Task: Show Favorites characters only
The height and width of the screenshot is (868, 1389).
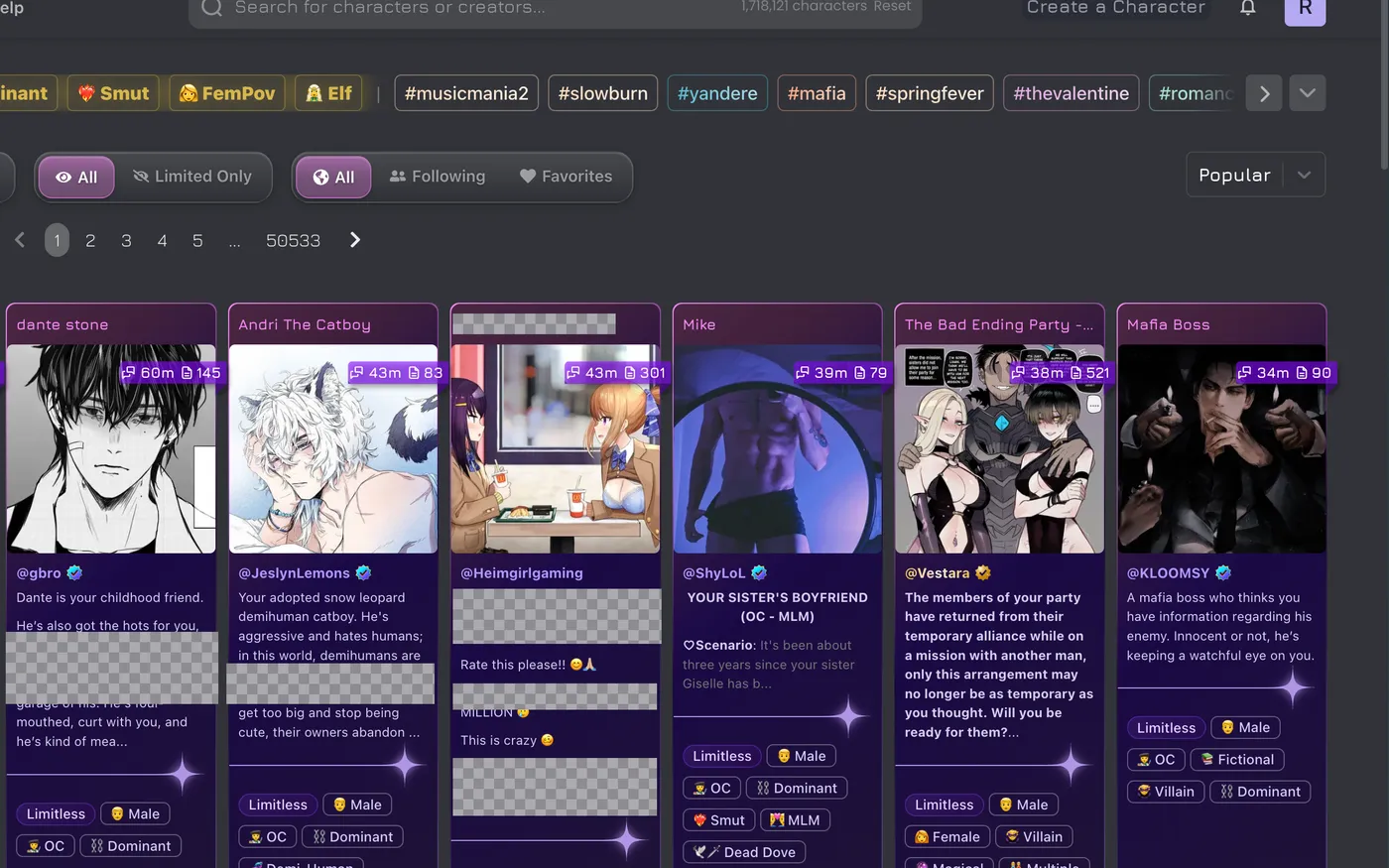Action: click(567, 177)
